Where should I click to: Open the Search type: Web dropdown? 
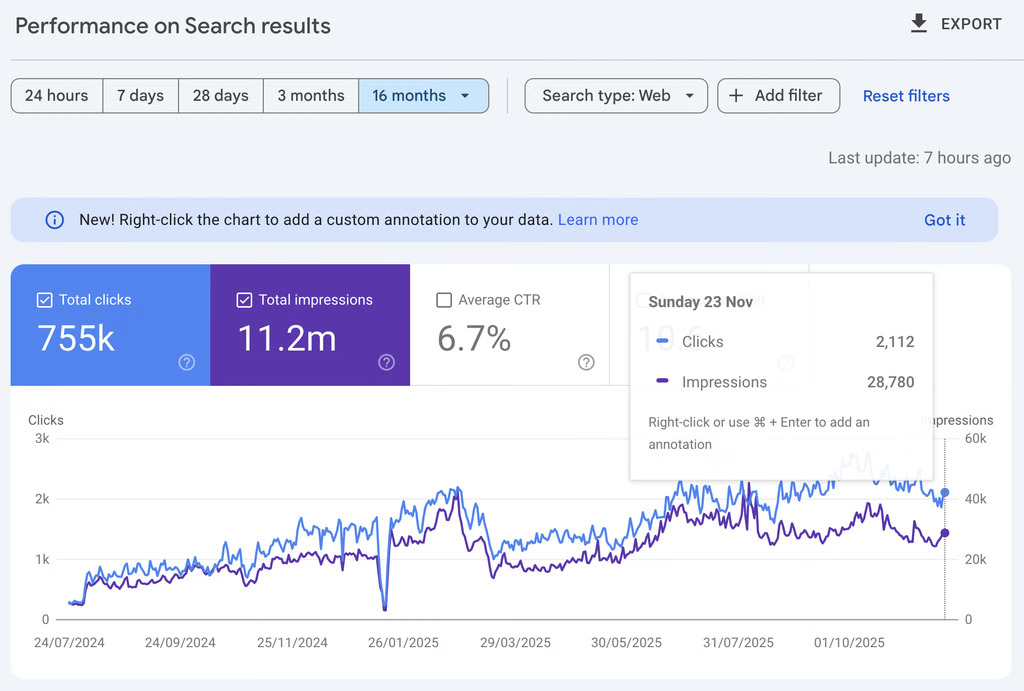(x=616, y=96)
